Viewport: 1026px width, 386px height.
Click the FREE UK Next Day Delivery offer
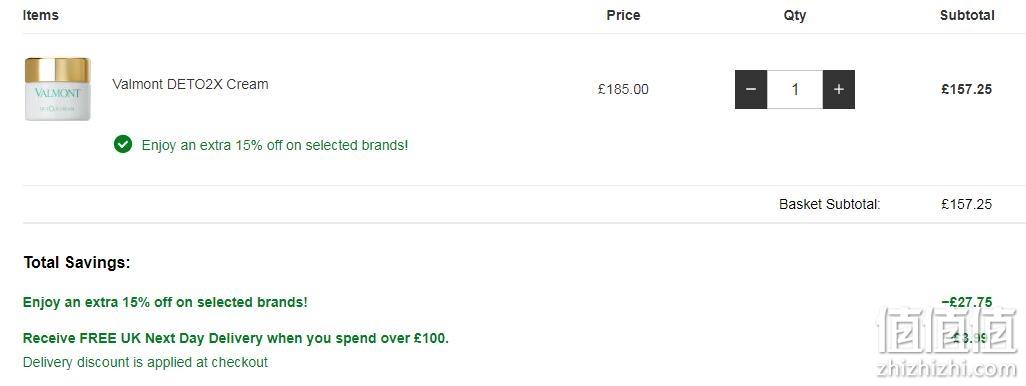tap(236, 338)
